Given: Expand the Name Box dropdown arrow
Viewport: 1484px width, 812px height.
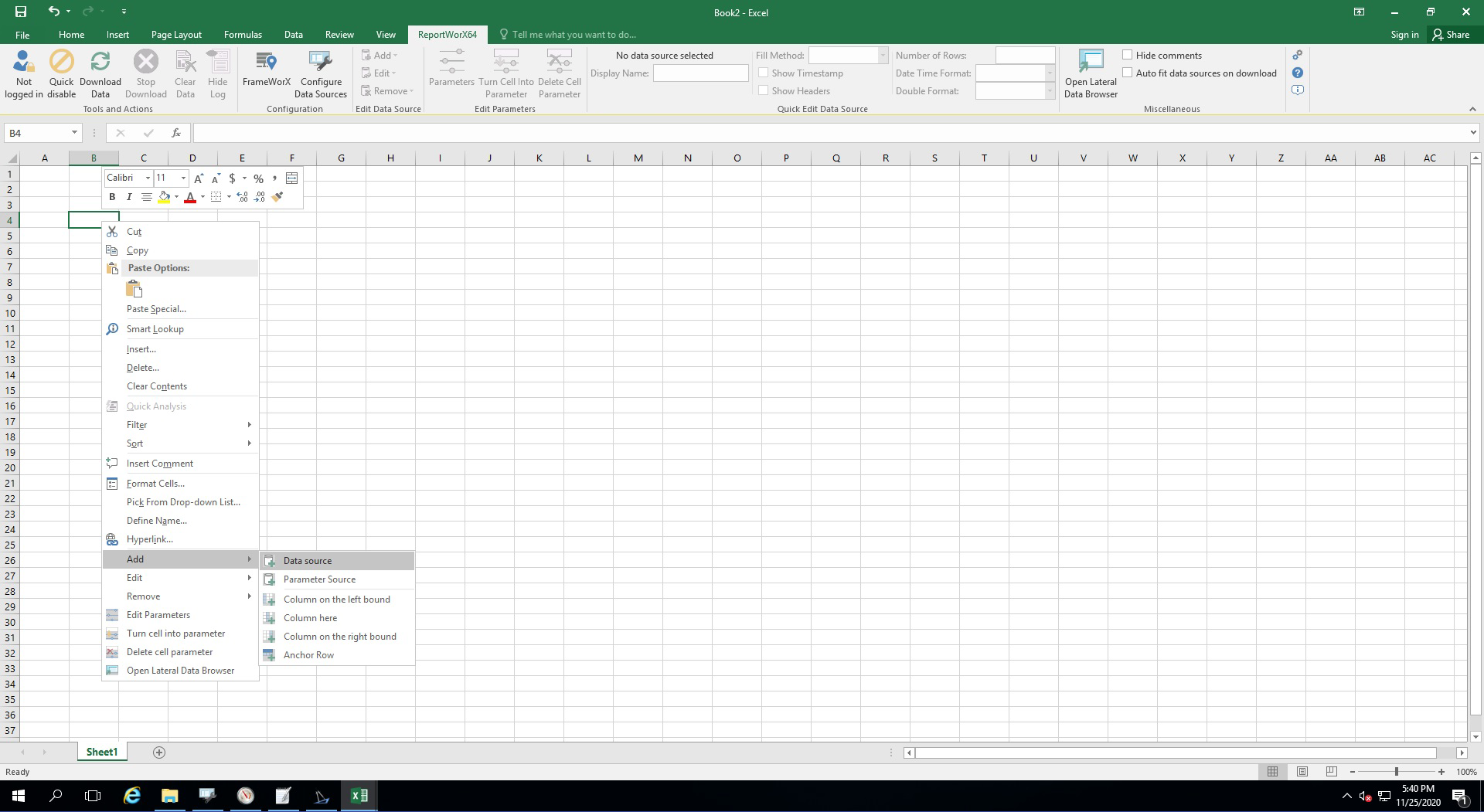Looking at the screenshot, I should [74, 133].
